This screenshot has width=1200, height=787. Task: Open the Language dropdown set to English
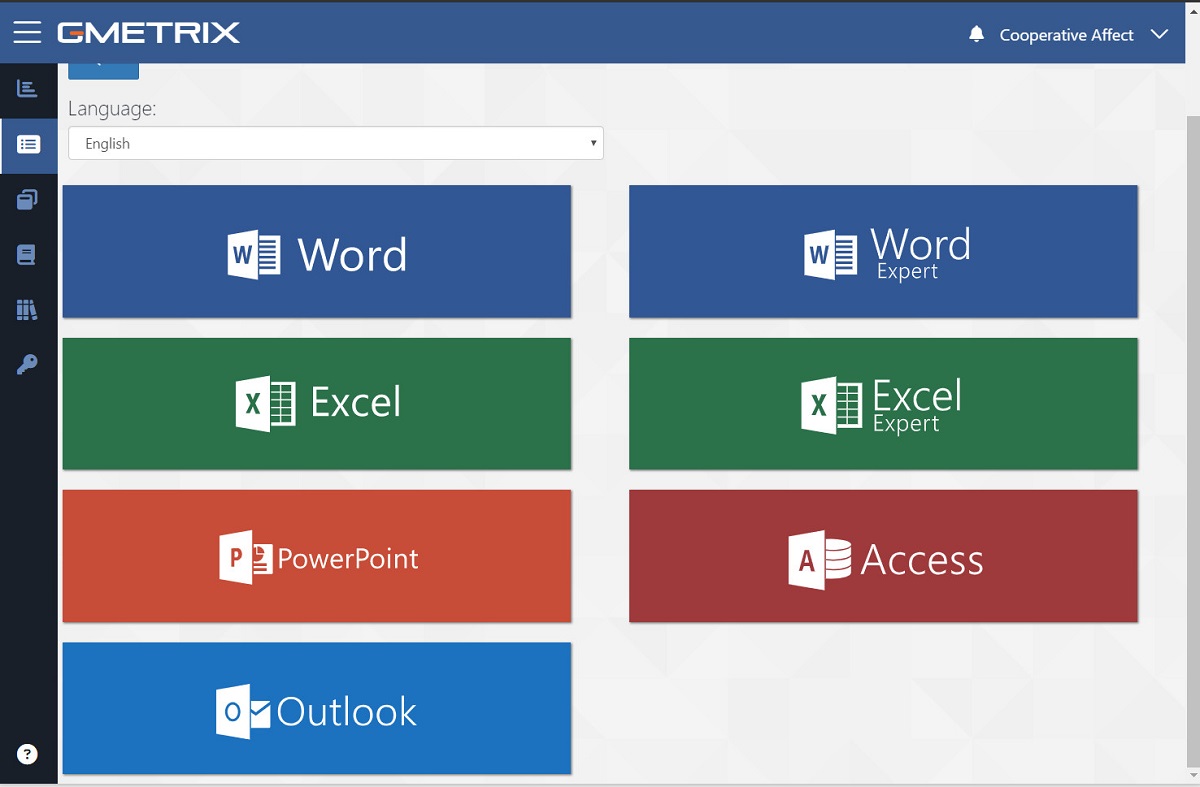pos(336,143)
